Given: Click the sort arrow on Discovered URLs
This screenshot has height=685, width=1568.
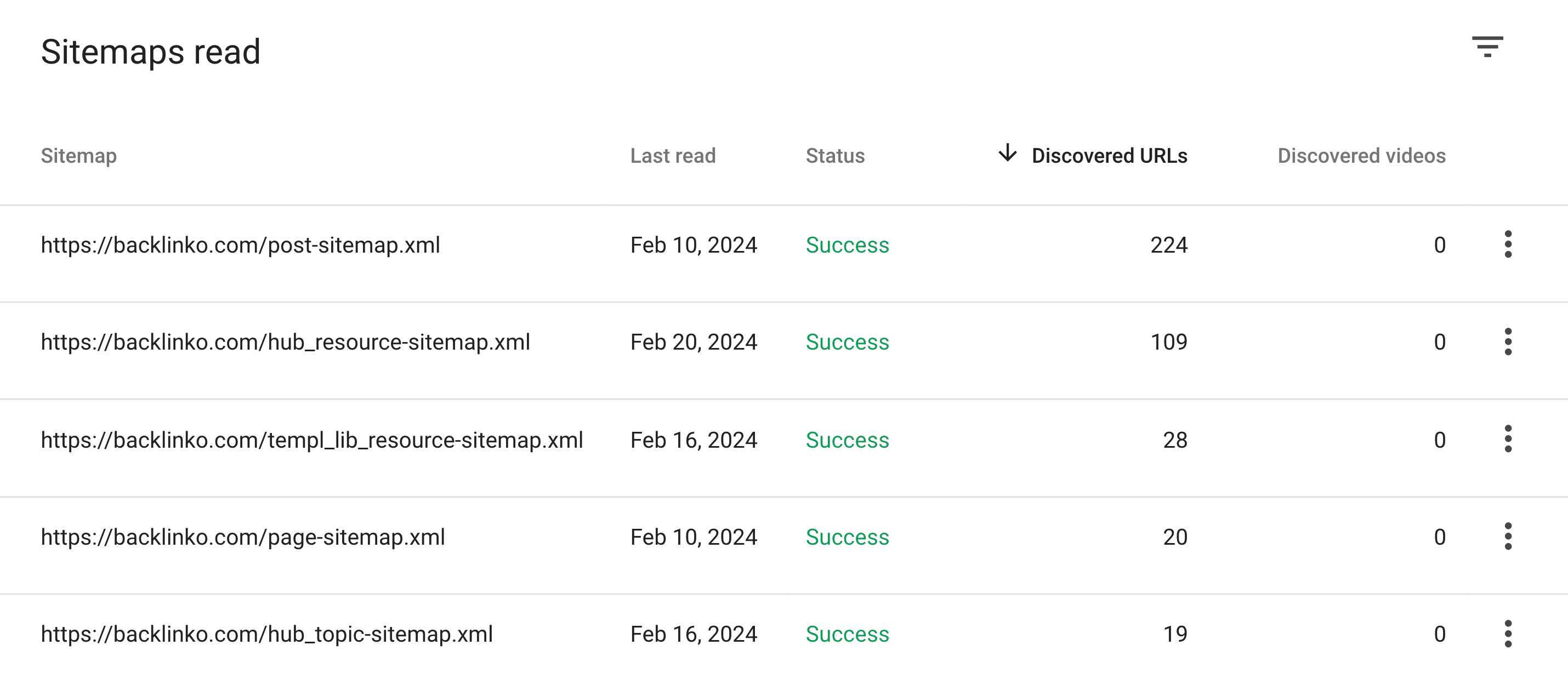Looking at the screenshot, I should 1007,155.
